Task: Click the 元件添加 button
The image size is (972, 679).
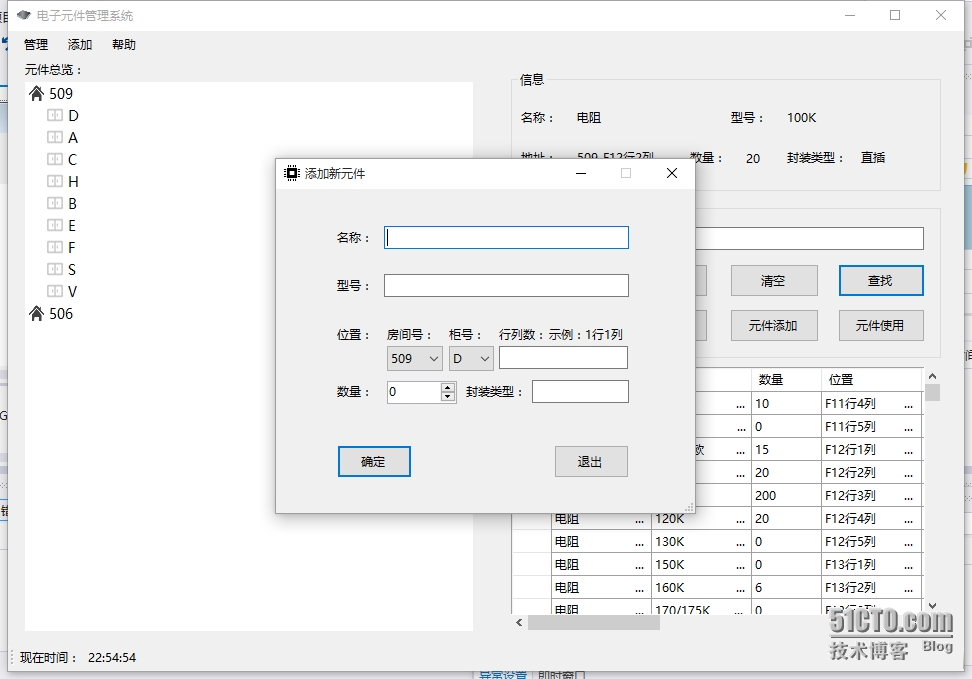Action: (774, 326)
